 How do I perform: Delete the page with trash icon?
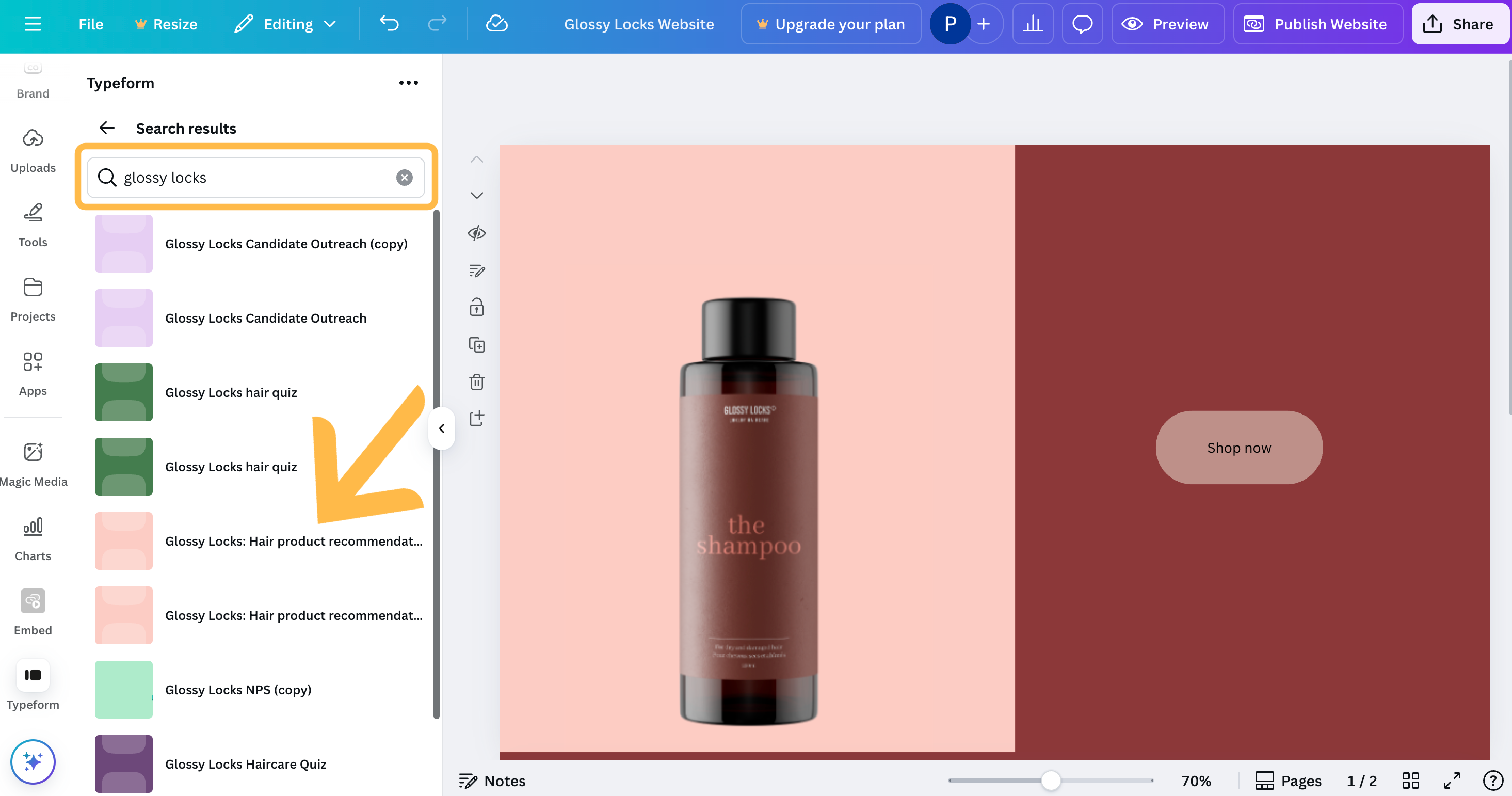pyautogui.click(x=477, y=381)
